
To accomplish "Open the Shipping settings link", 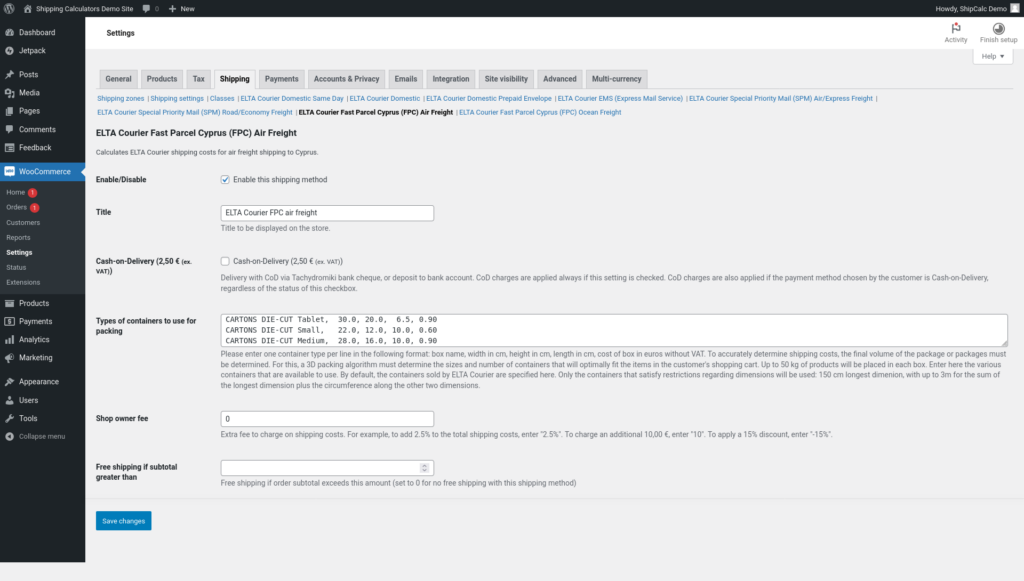I will click(177, 99).
